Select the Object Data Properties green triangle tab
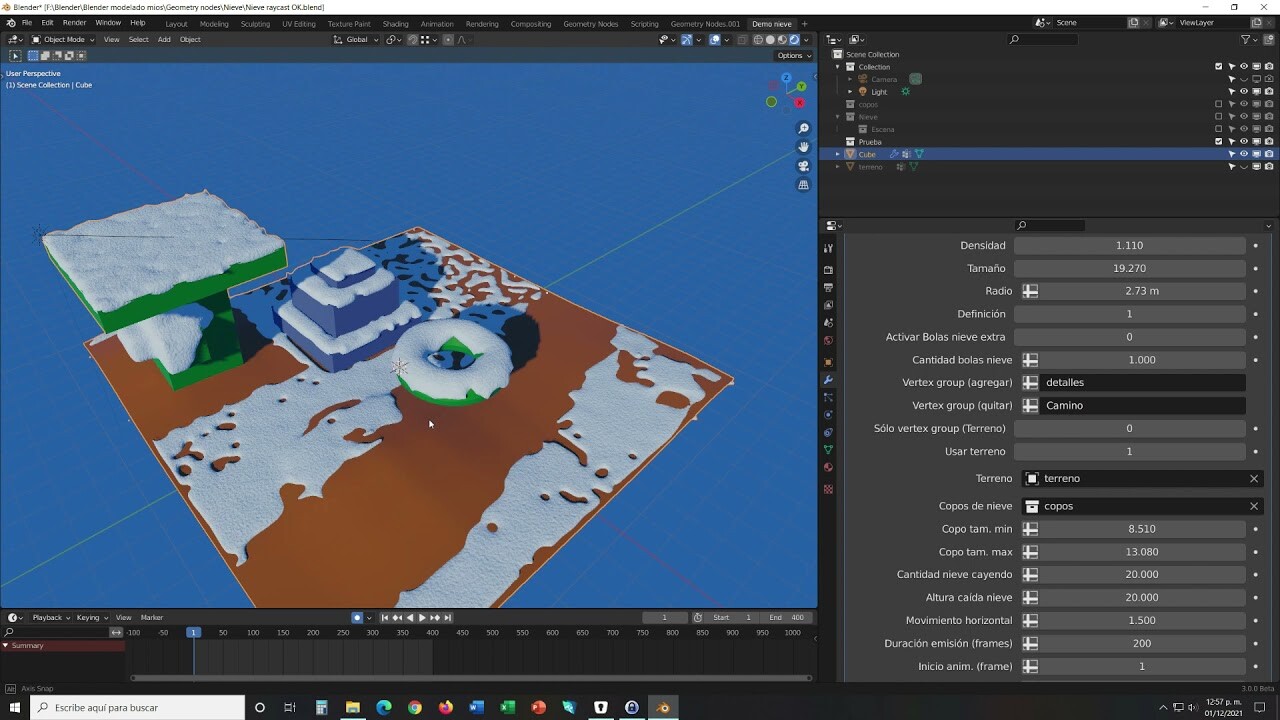Screen dimensions: 1280x720 point(828,449)
